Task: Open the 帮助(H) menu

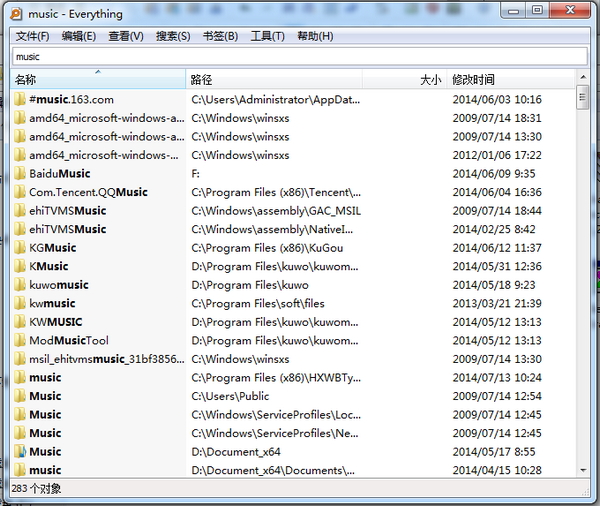Action: point(315,37)
